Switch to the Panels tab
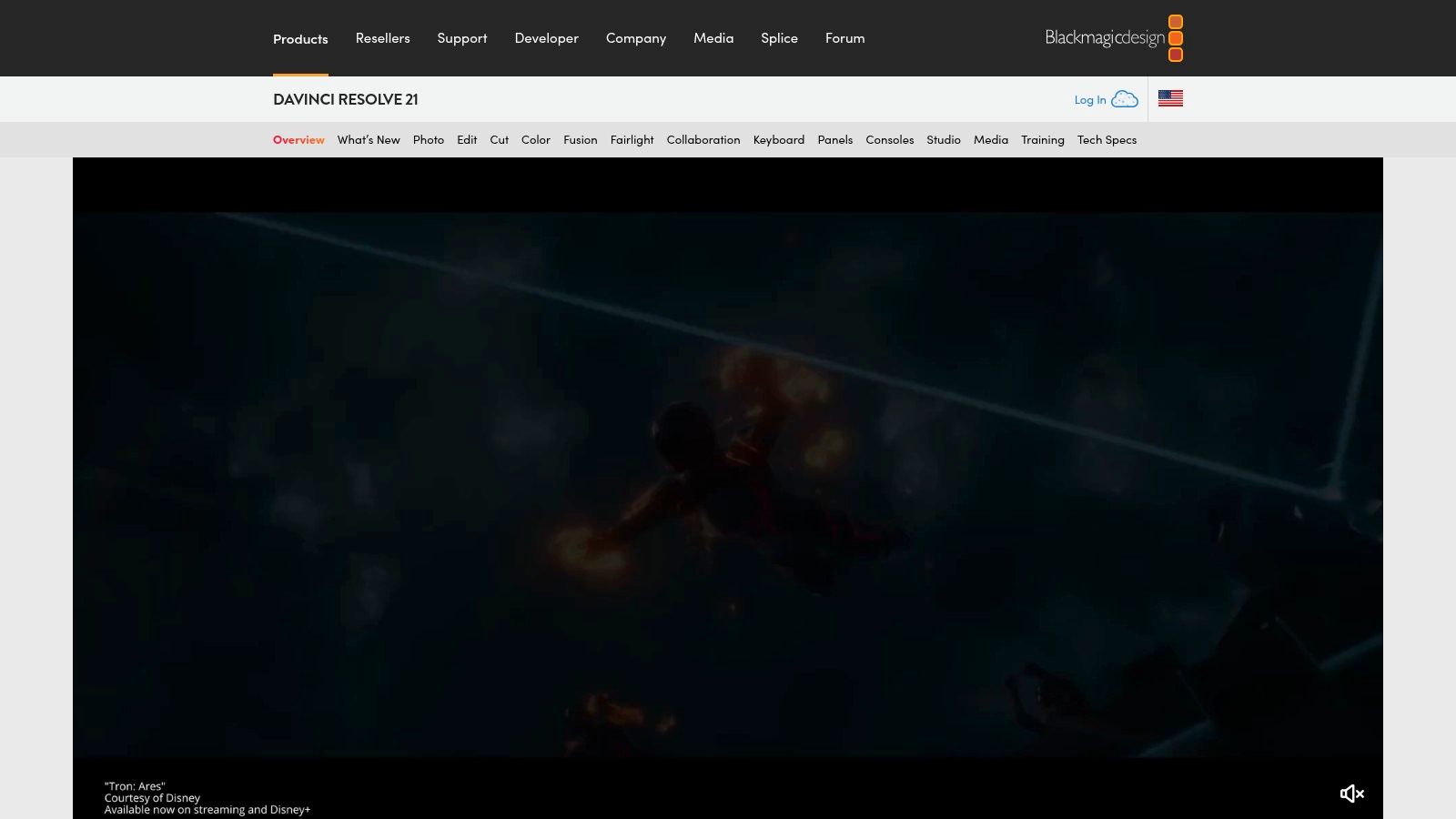 pos(834,140)
